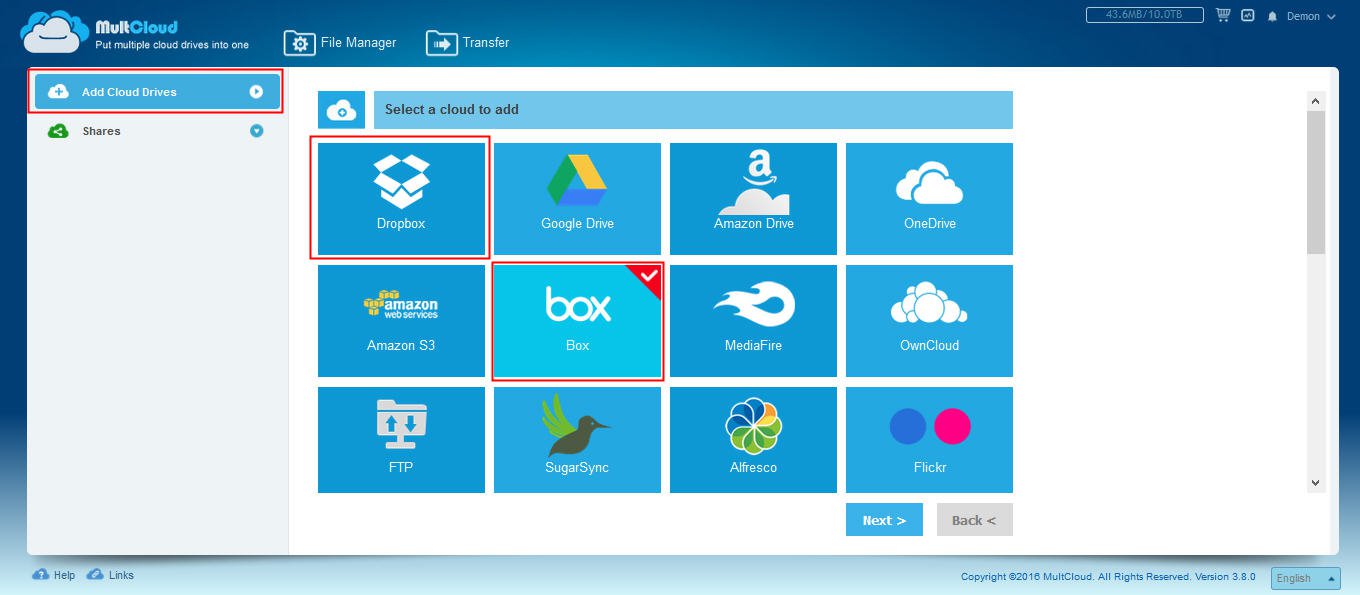Click the Back < button
Viewport: 1360px width, 595px height.
974,520
